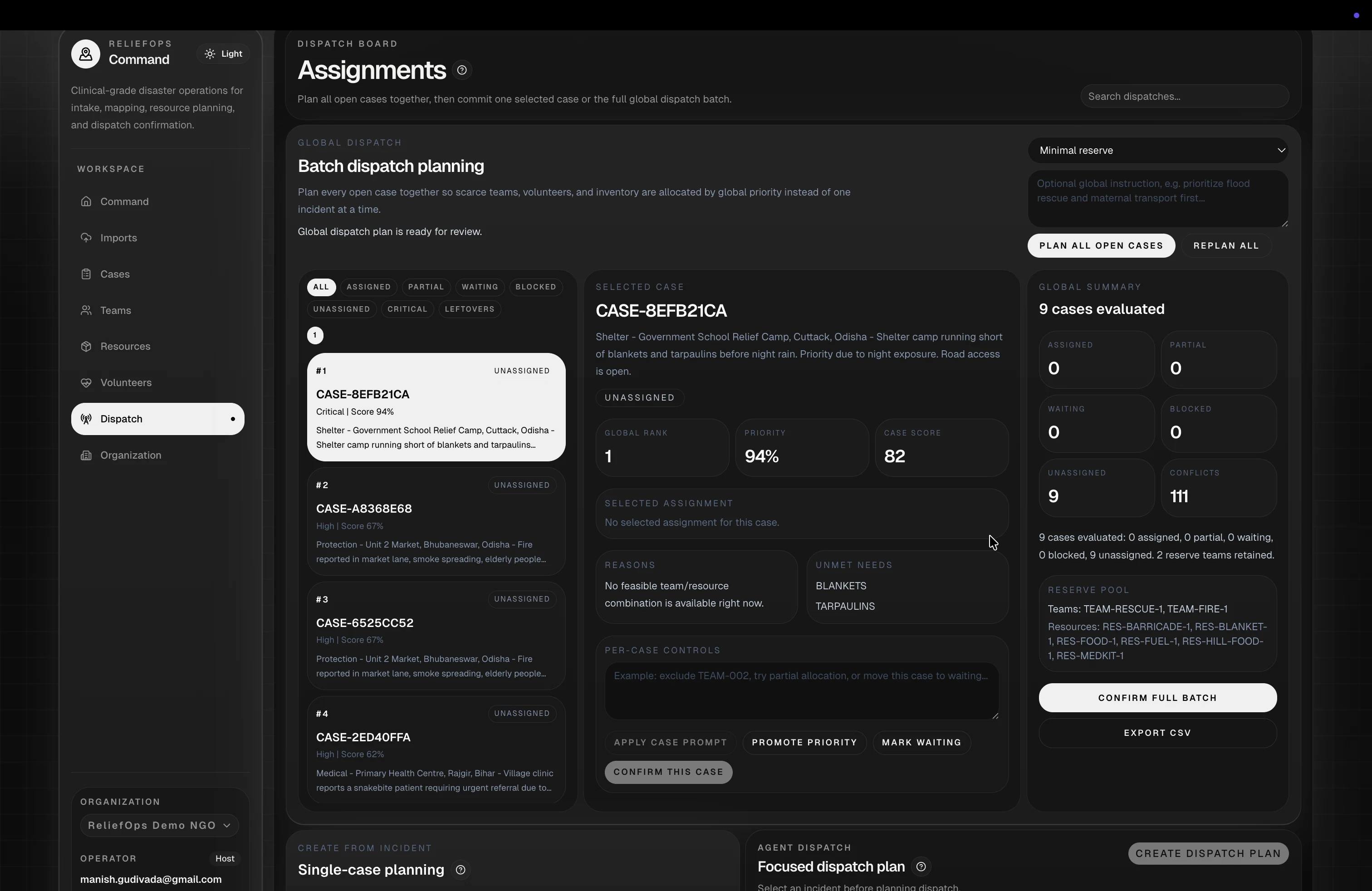The height and width of the screenshot is (891, 1372).
Task: Click the Priority 94% stat tile
Action: pyautogui.click(x=802, y=448)
